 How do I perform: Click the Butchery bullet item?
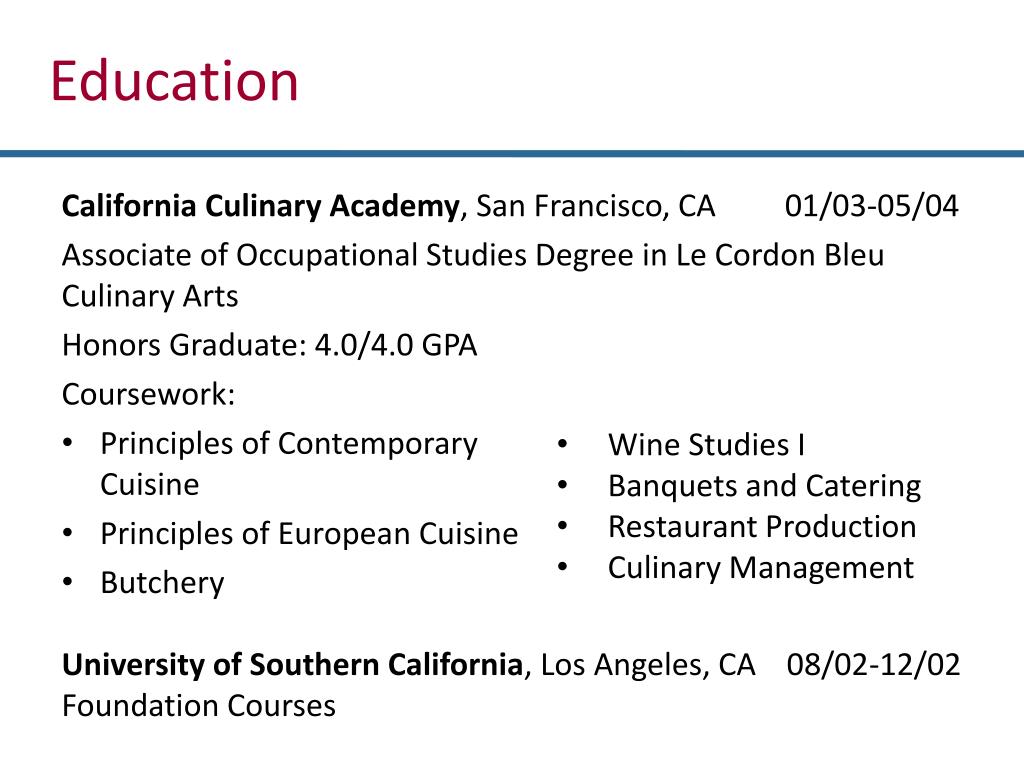(x=162, y=583)
